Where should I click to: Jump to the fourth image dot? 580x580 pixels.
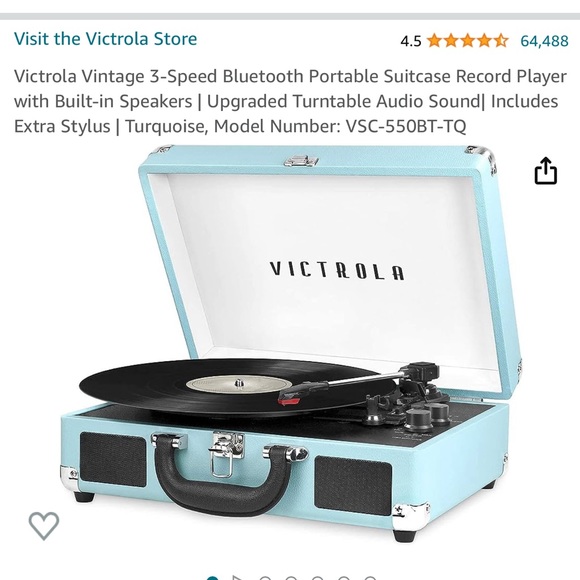coord(291,578)
